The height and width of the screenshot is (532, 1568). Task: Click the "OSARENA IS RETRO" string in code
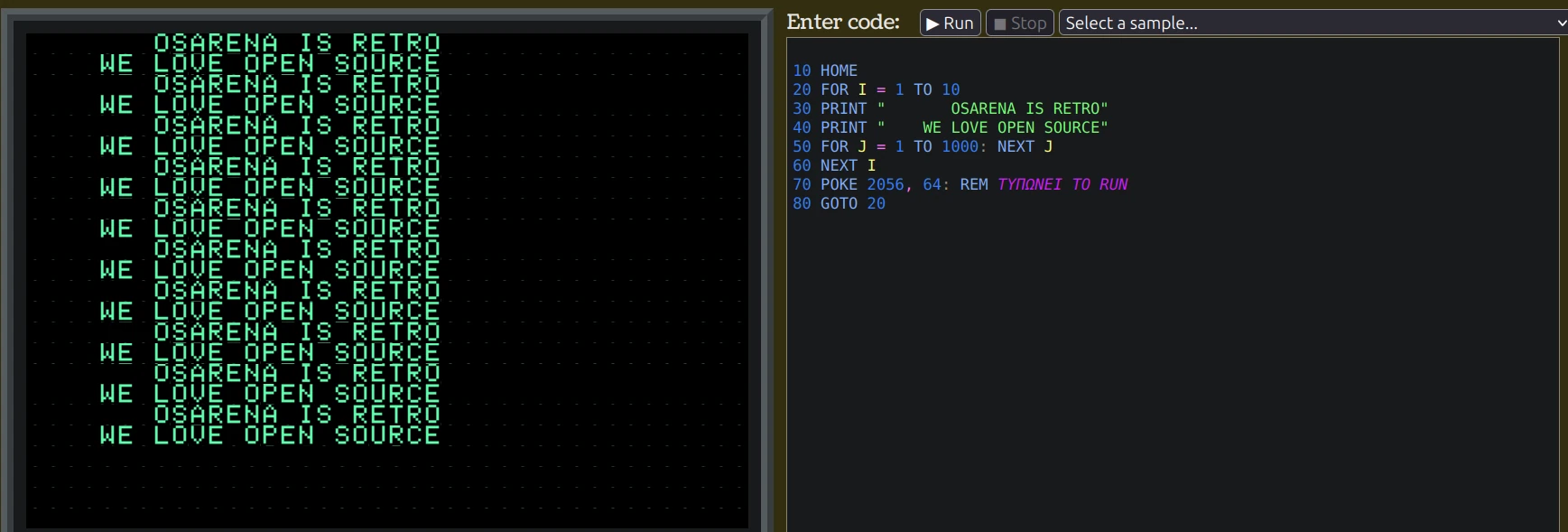(992, 108)
